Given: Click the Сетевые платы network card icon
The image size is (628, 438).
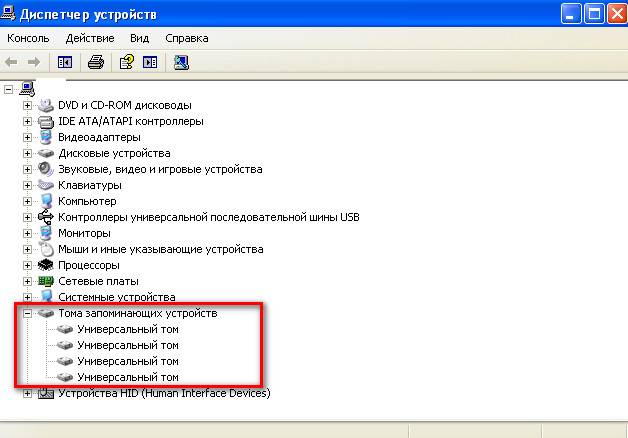Looking at the screenshot, I should [x=46, y=281].
